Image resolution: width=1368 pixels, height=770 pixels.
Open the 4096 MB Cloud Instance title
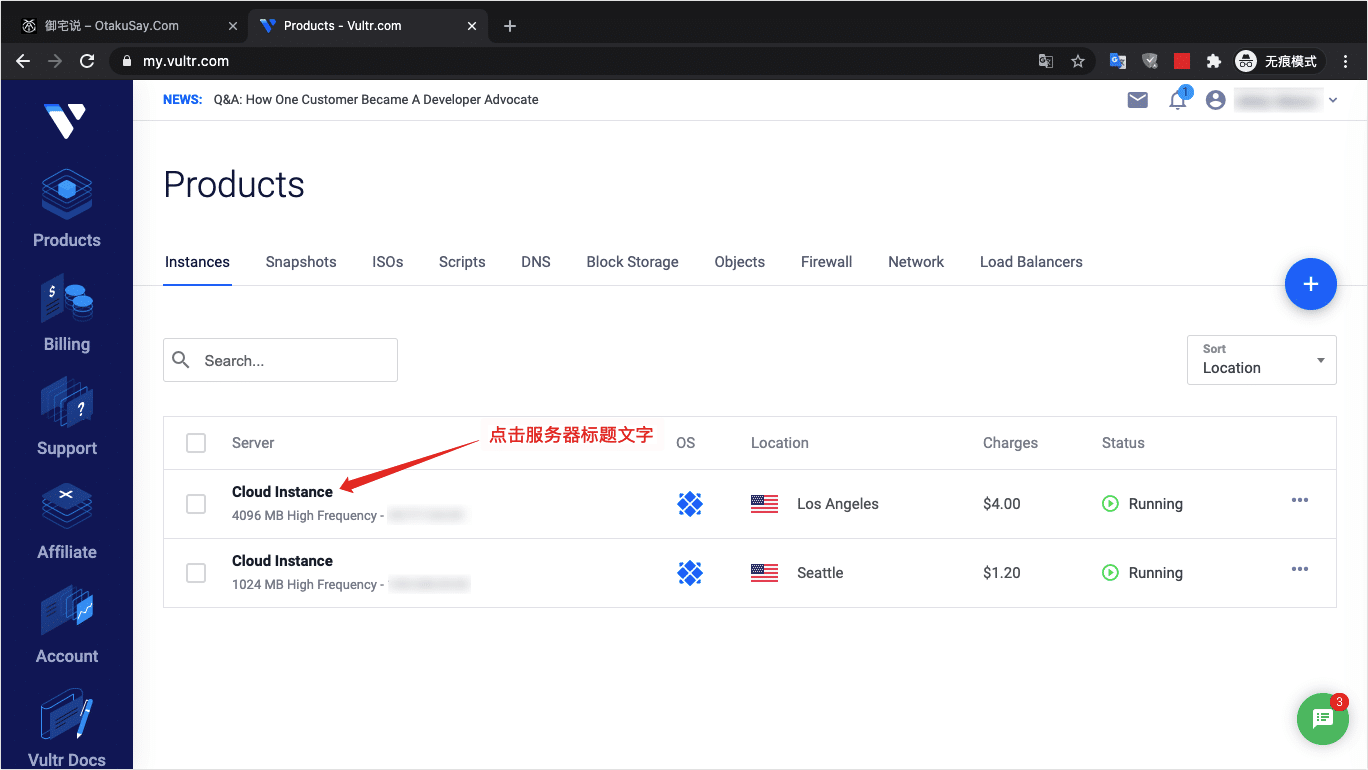[283, 492]
